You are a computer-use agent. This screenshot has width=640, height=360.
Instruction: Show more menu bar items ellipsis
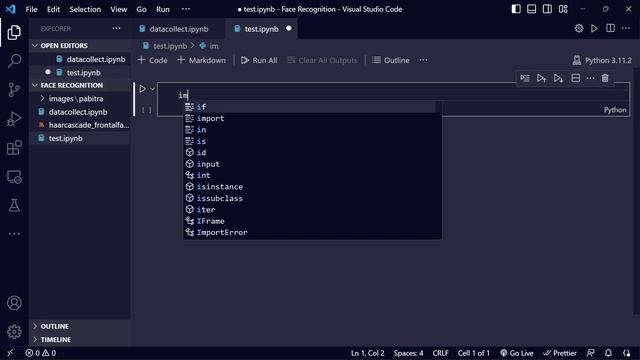pos(186,9)
